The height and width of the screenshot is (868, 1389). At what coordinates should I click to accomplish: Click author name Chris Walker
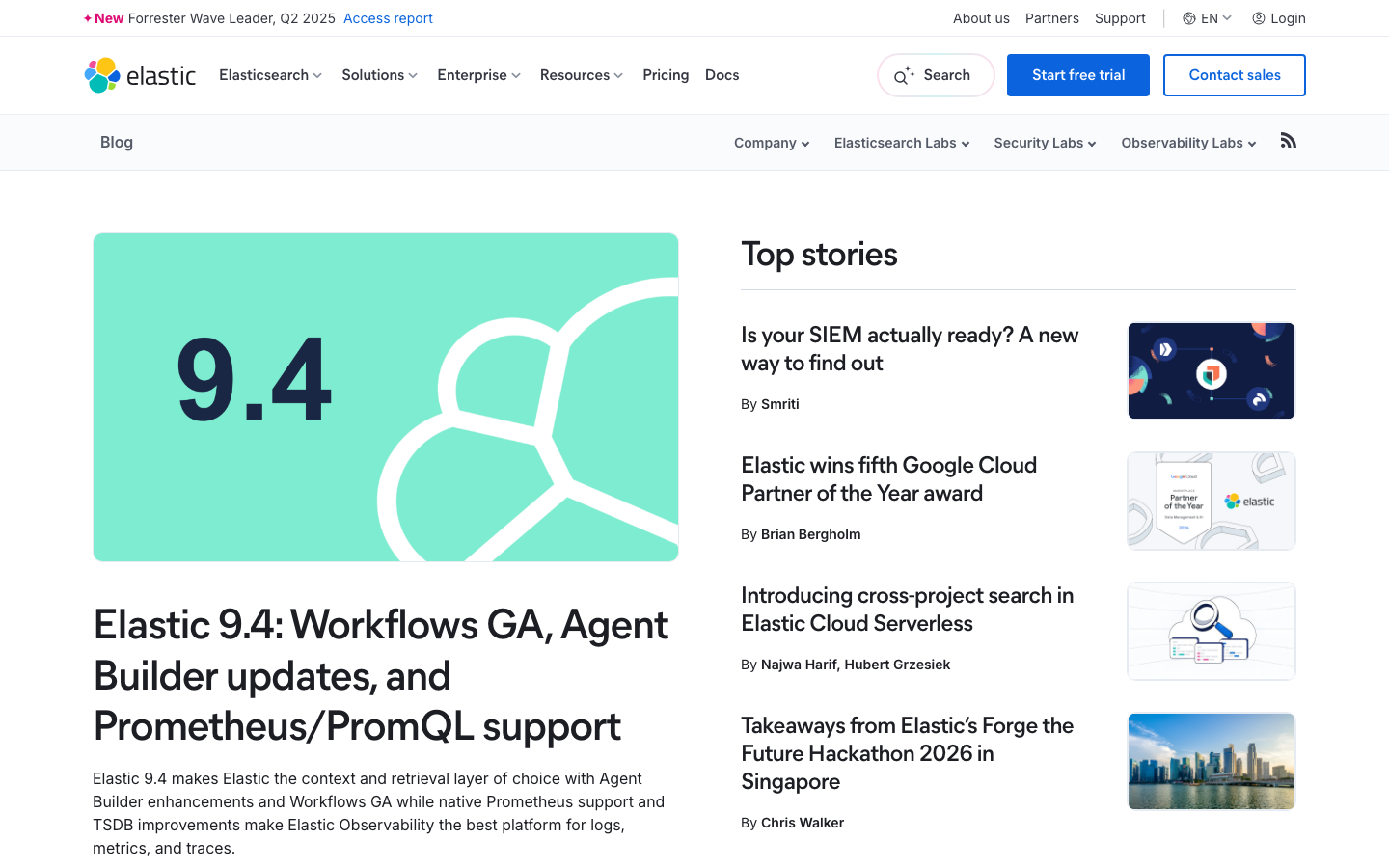803,823
